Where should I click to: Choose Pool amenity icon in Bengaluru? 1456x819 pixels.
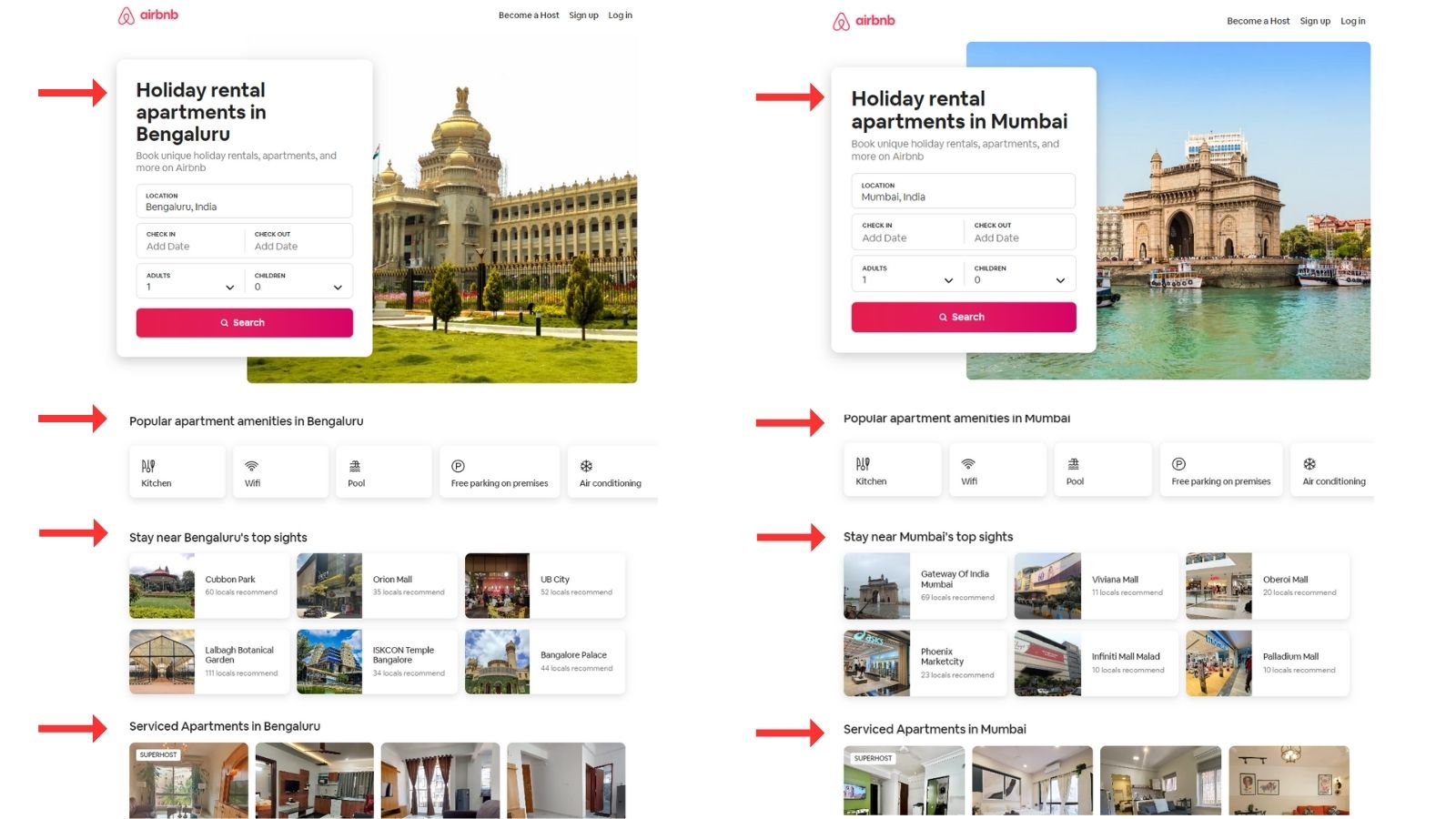(355, 466)
